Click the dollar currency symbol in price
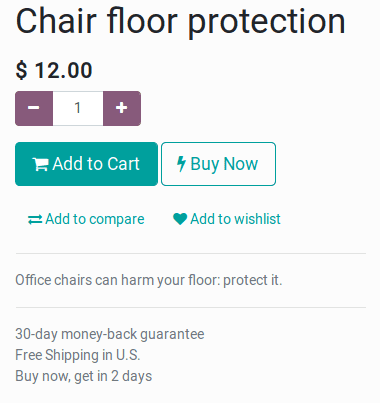 click(x=21, y=70)
